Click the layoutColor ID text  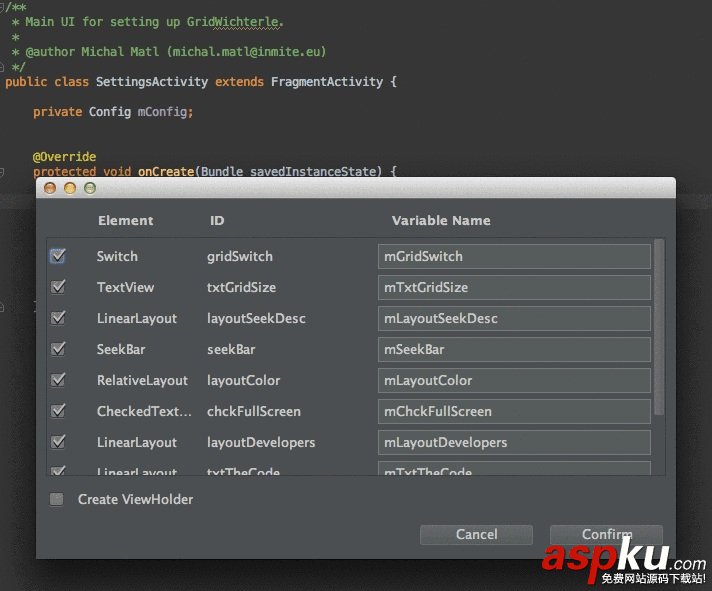(243, 380)
